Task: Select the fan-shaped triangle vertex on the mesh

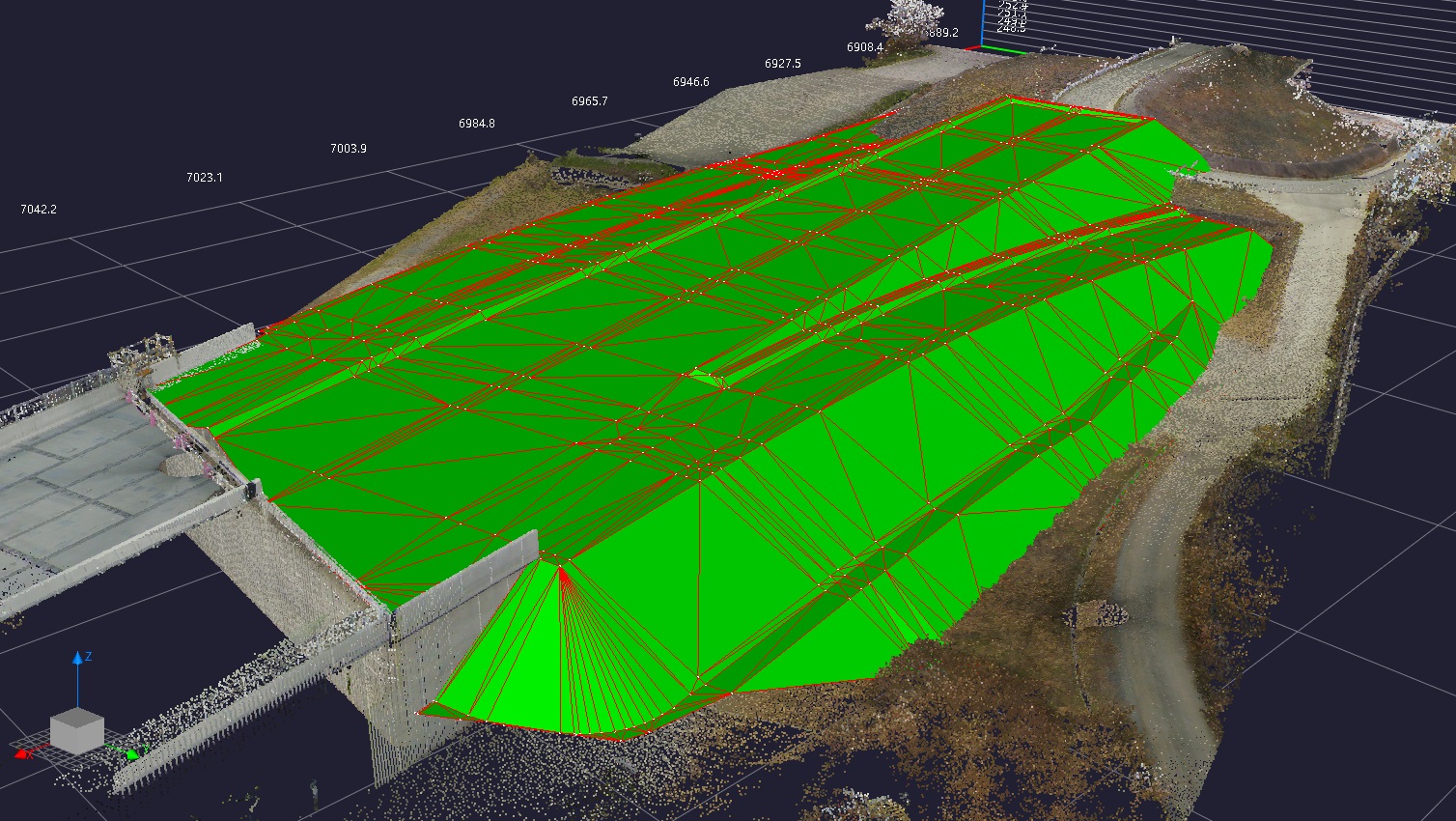Action: tap(560, 568)
